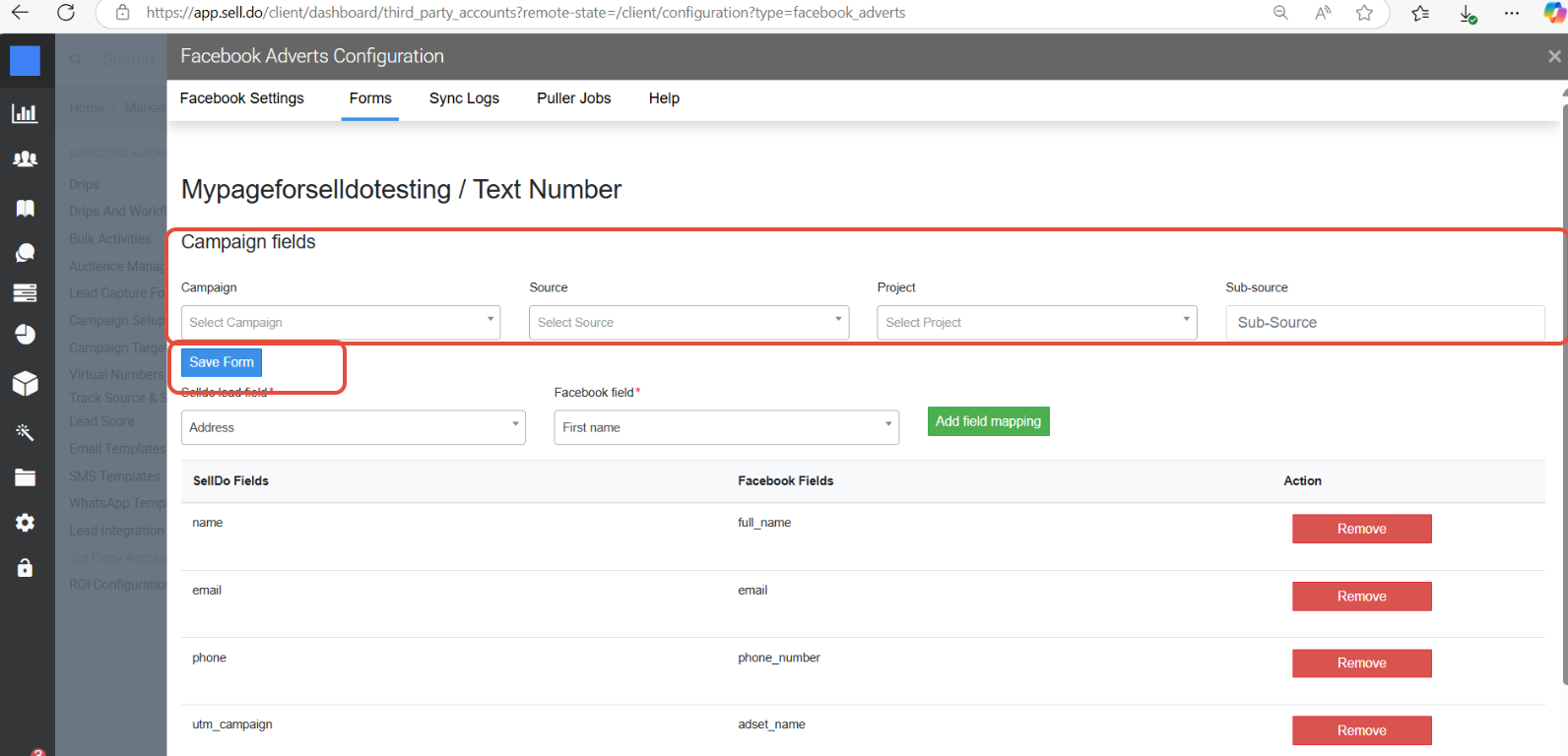The image size is (1568, 756).
Task: Click the people group icon in sidebar
Action: click(x=25, y=158)
